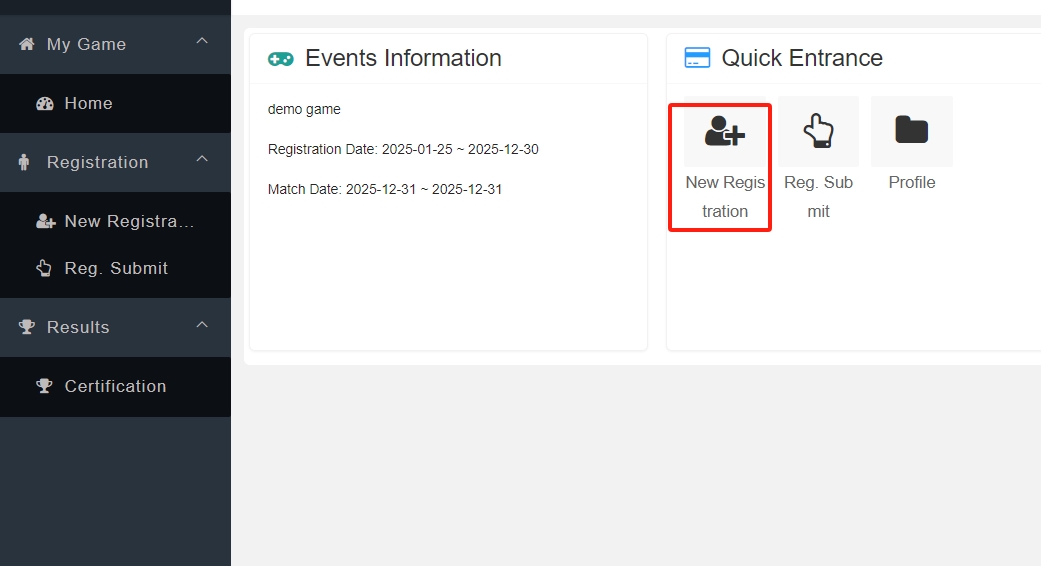Collapse the Registration section using its chevron
Screen dimensions: 1041x566
click(202, 159)
